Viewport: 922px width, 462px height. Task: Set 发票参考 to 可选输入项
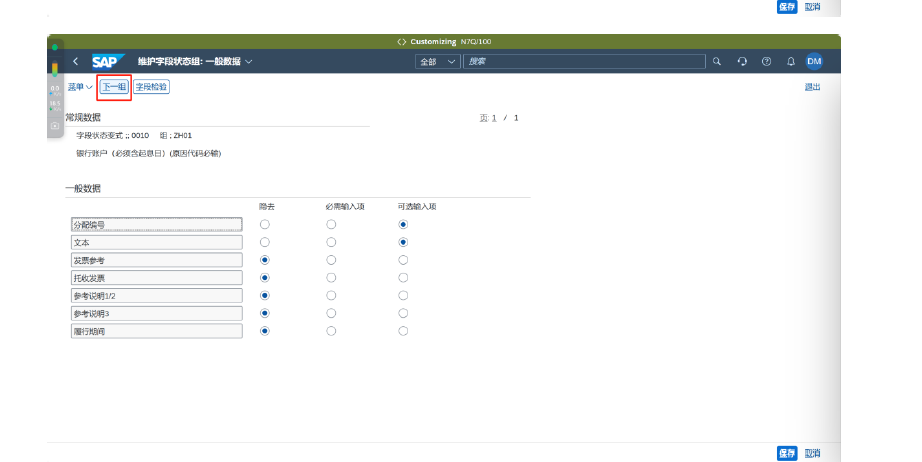[x=403, y=260]
